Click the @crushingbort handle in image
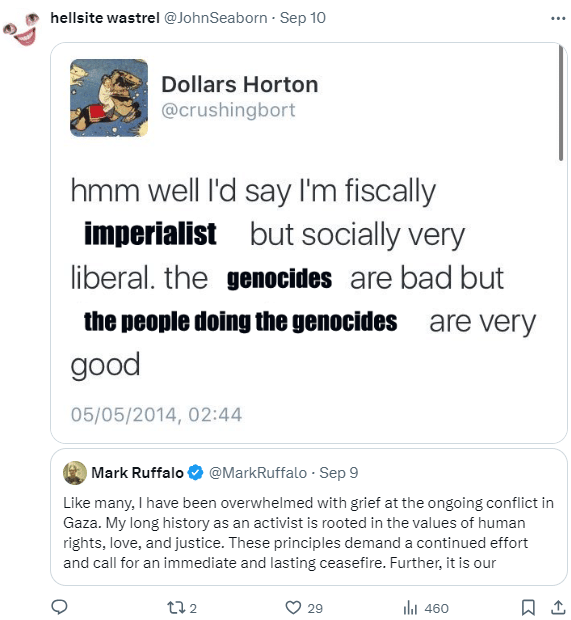 pyautogui.click(x=228, y=110)
